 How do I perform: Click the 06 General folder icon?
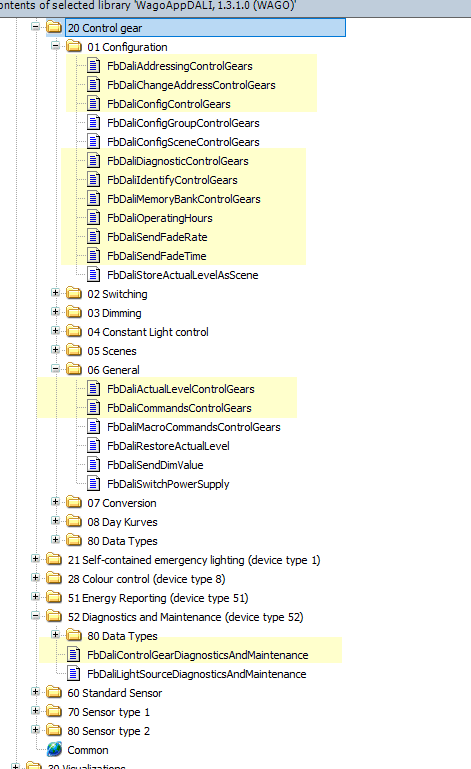coord(74,369)
